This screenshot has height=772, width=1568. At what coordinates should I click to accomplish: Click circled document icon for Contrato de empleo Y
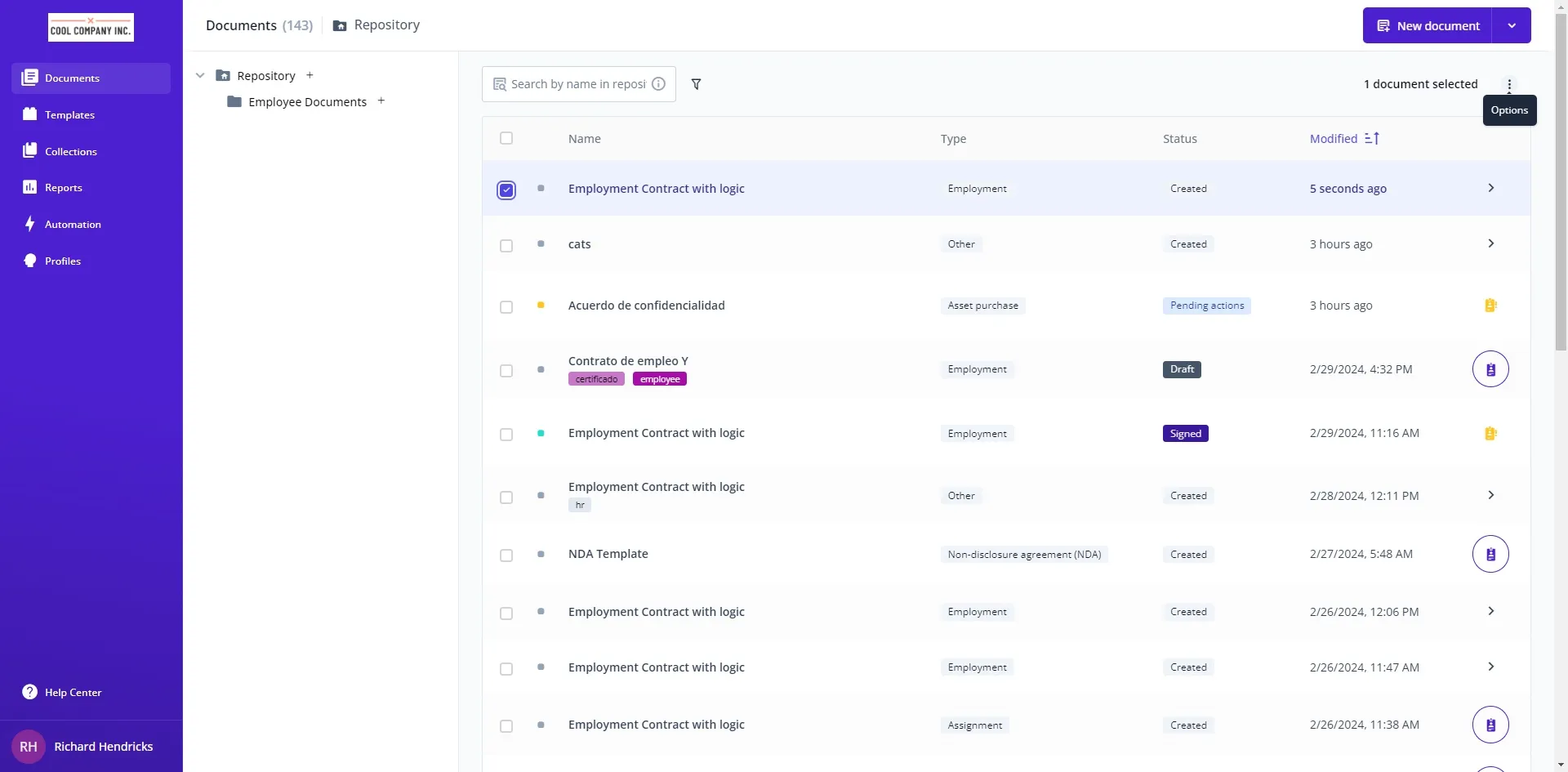click(x=1490, y=369)
